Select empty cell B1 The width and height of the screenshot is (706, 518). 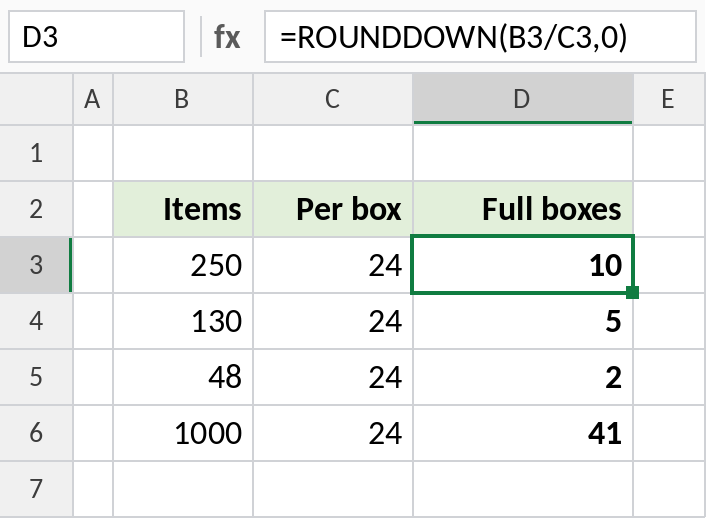pos(183,153)
